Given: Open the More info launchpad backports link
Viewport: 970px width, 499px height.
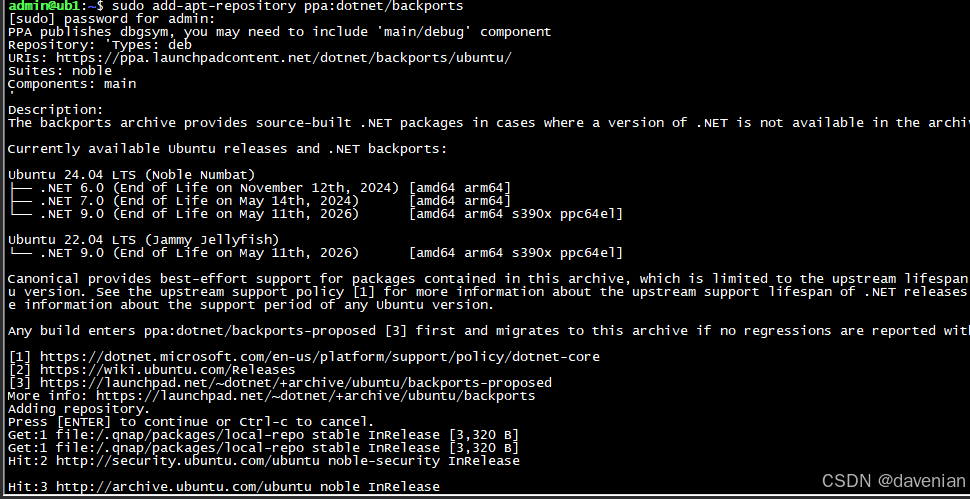Looking at the screenshot, I should coord(315,396).
